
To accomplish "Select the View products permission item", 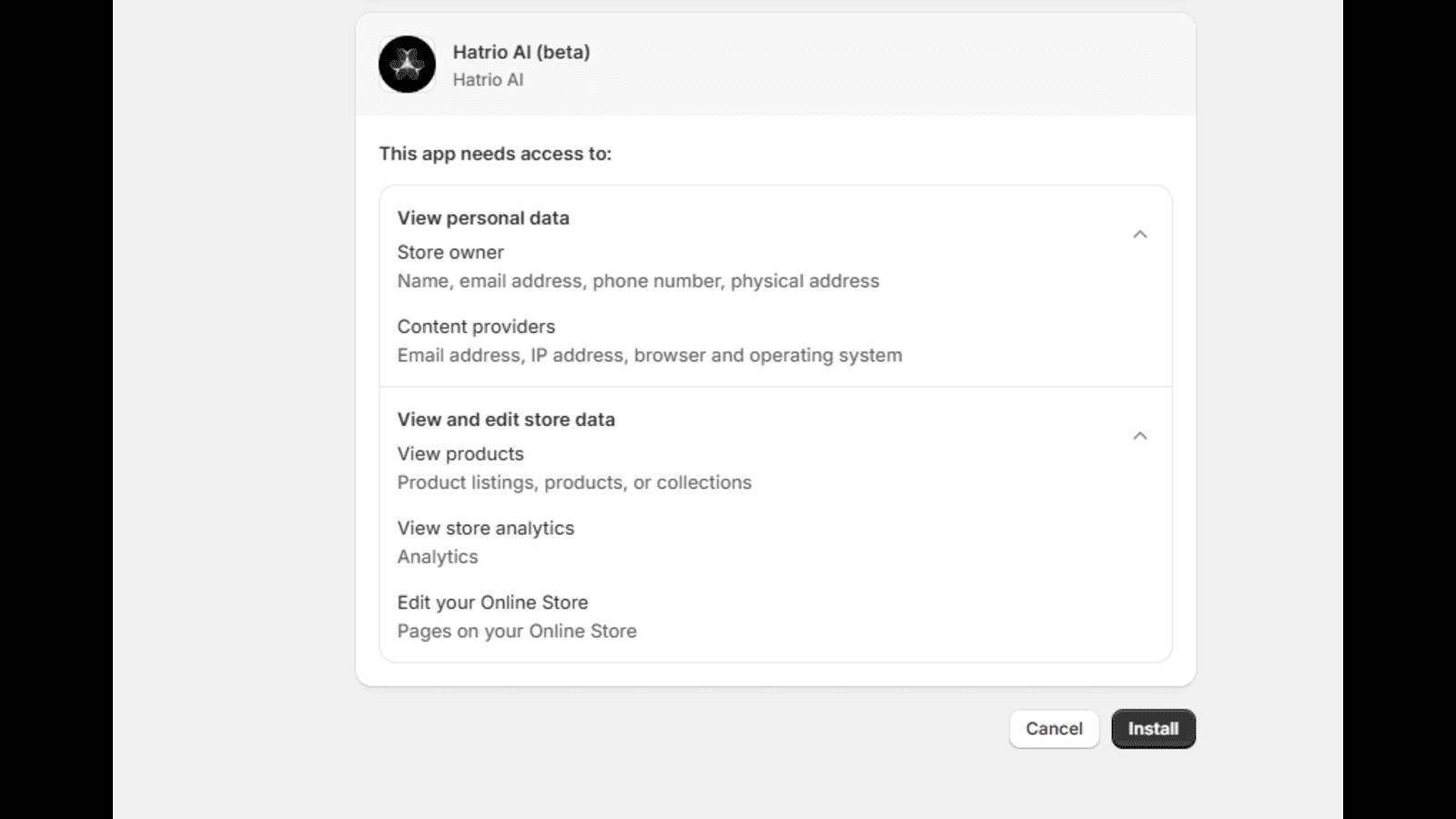I will pos(460,453).
